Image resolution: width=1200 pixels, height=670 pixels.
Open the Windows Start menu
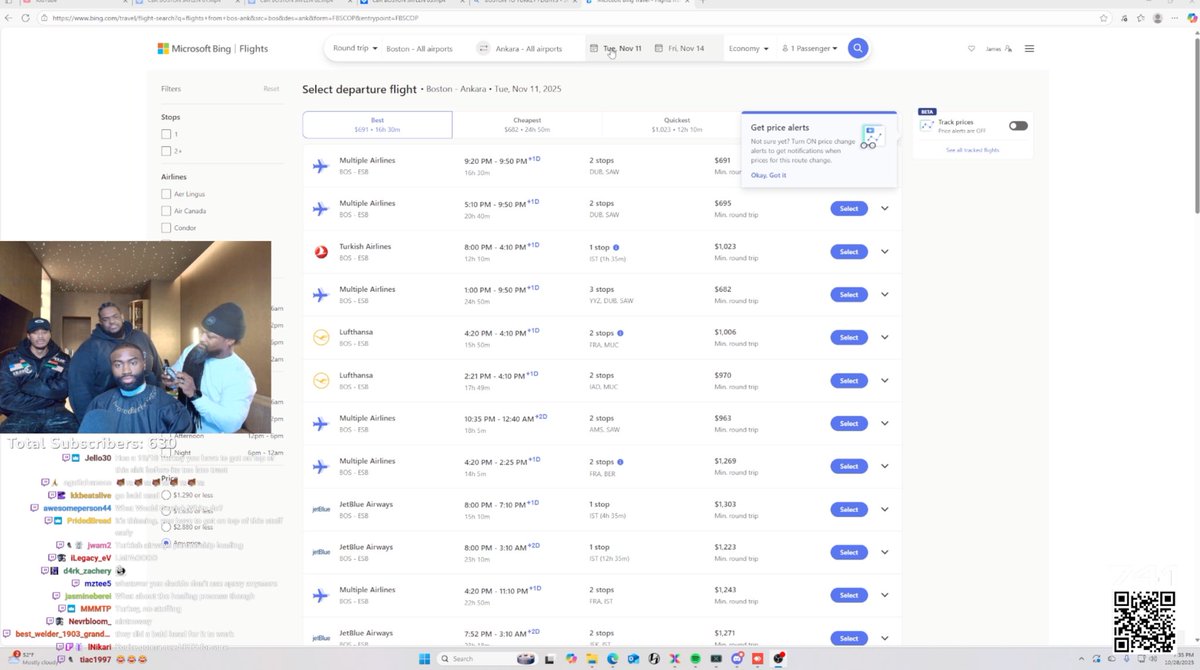[422, 659]
